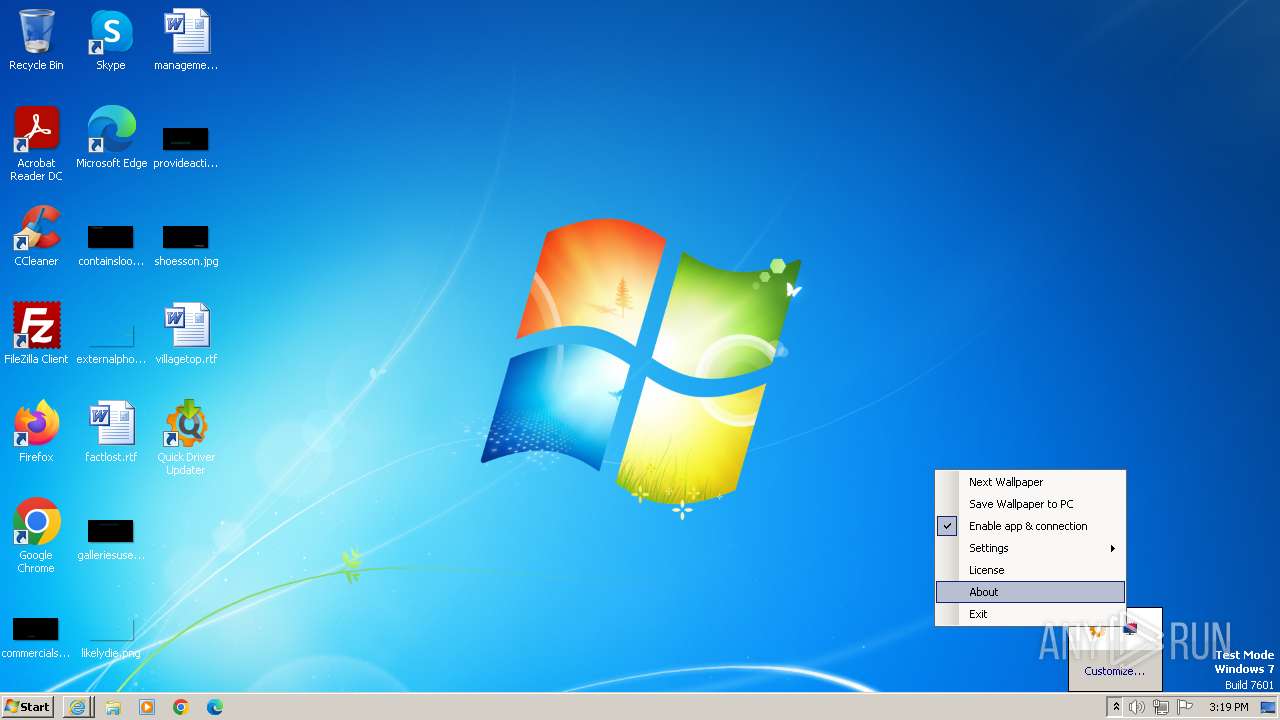Launch FileZilla Client shortcut
Screen dimensions: 1280x720
[36, 333]
